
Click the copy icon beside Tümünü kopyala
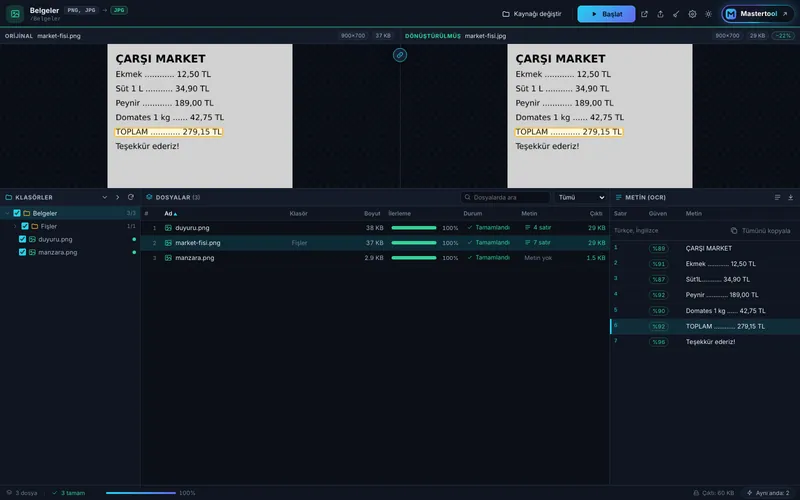click(734, 231)
